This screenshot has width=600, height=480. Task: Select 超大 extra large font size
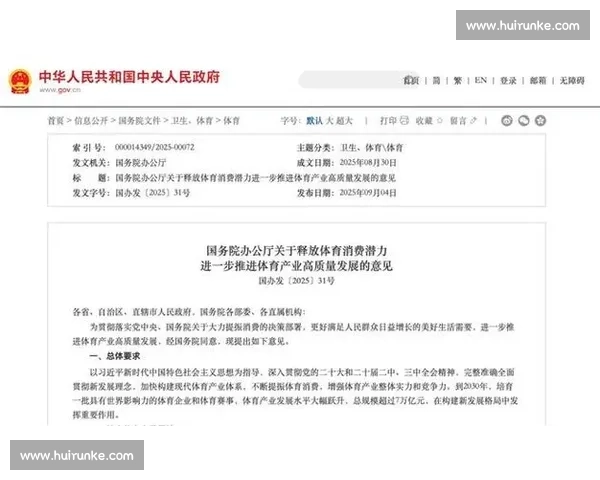coord(344,121)
